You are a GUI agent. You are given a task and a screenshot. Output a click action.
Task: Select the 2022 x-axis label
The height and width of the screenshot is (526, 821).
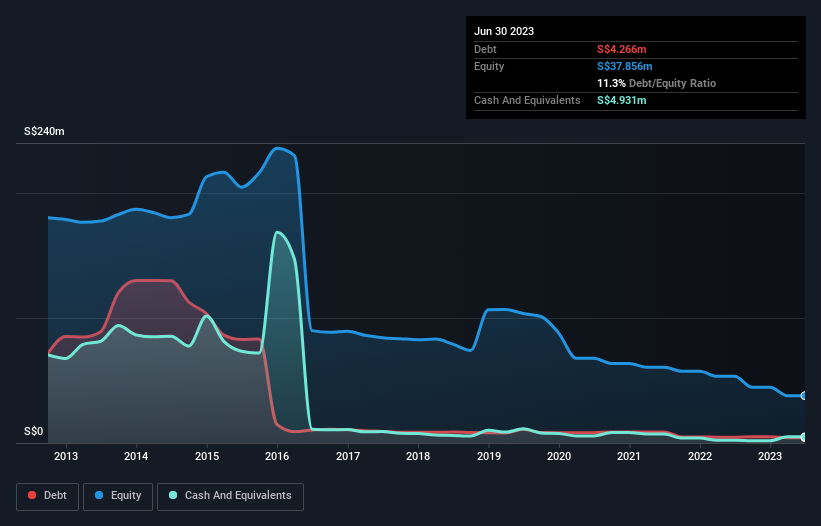click(700, 456)
